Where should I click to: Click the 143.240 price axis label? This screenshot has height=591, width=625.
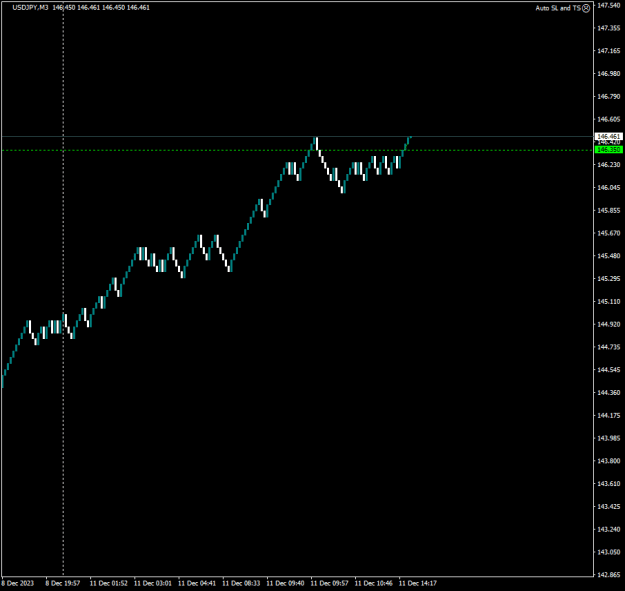tap(609, 530)
